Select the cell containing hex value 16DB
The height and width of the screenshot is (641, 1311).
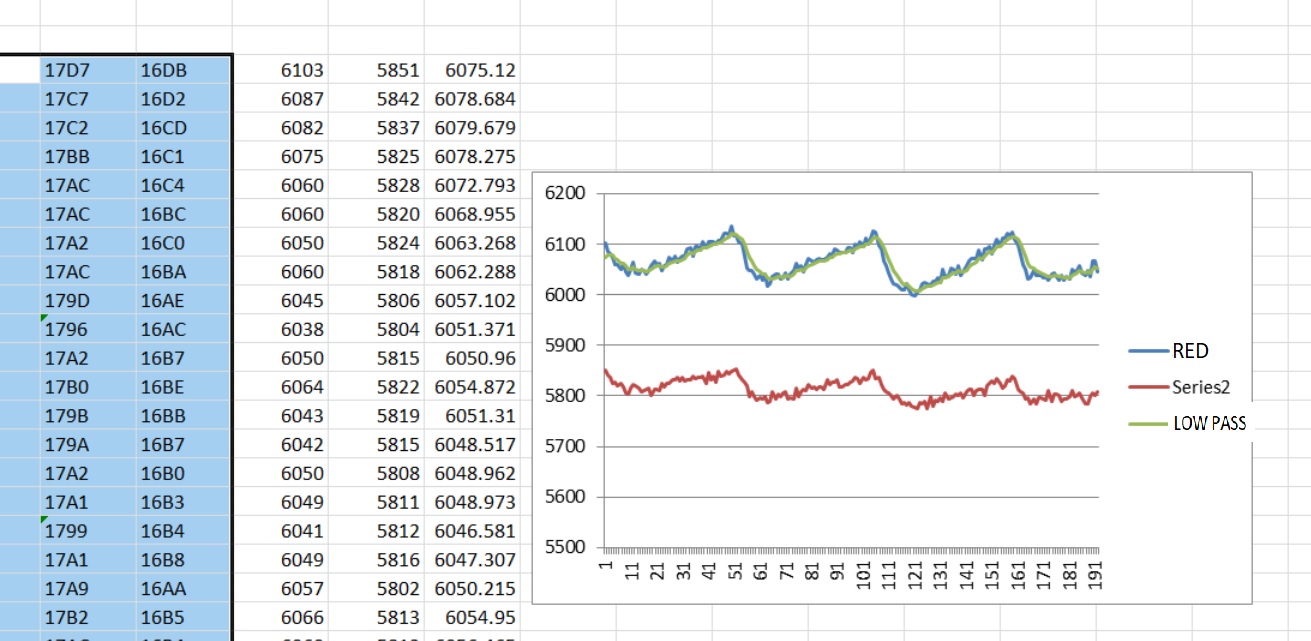184,70
